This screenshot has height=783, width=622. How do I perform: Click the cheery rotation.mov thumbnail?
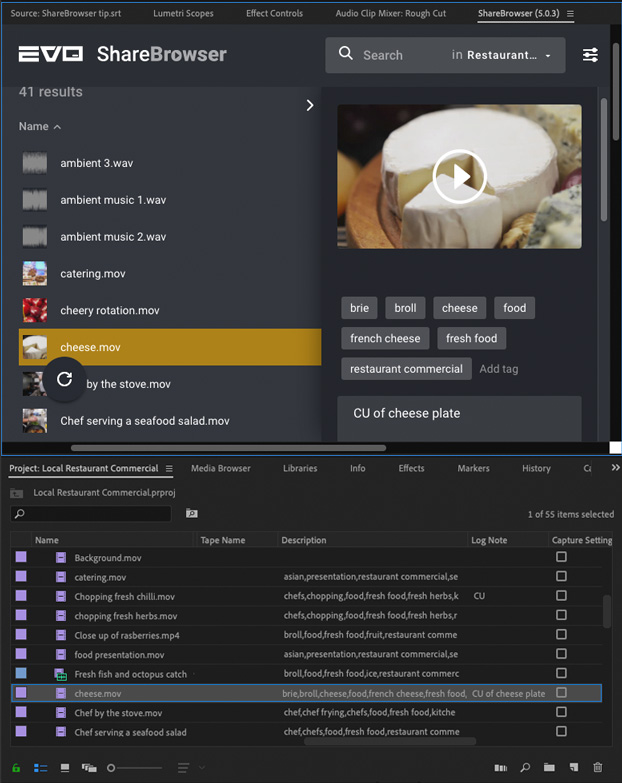[x=35, y=311]
